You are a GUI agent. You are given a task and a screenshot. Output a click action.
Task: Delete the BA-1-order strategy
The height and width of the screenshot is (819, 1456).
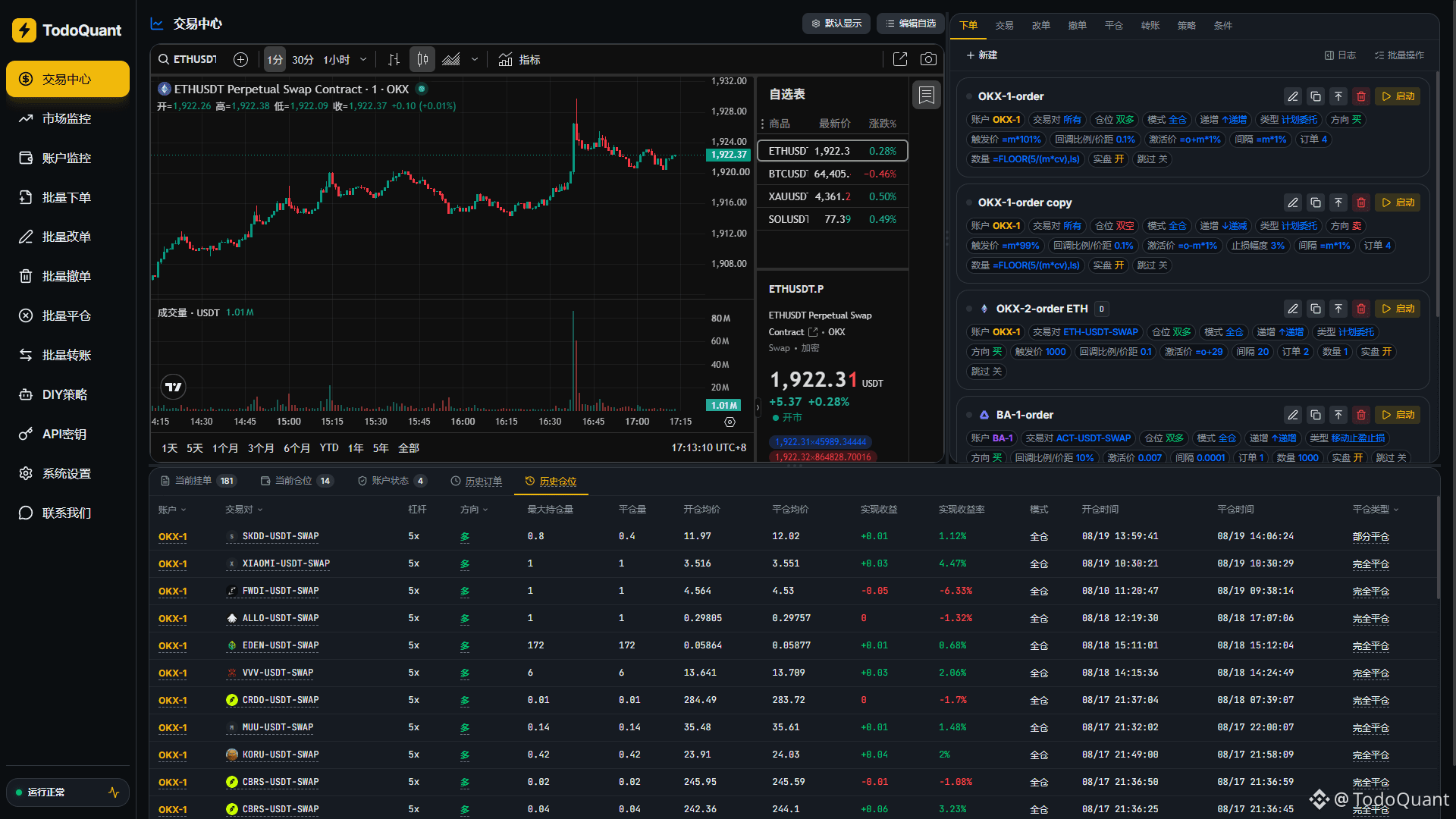[x=1361, y=415]
